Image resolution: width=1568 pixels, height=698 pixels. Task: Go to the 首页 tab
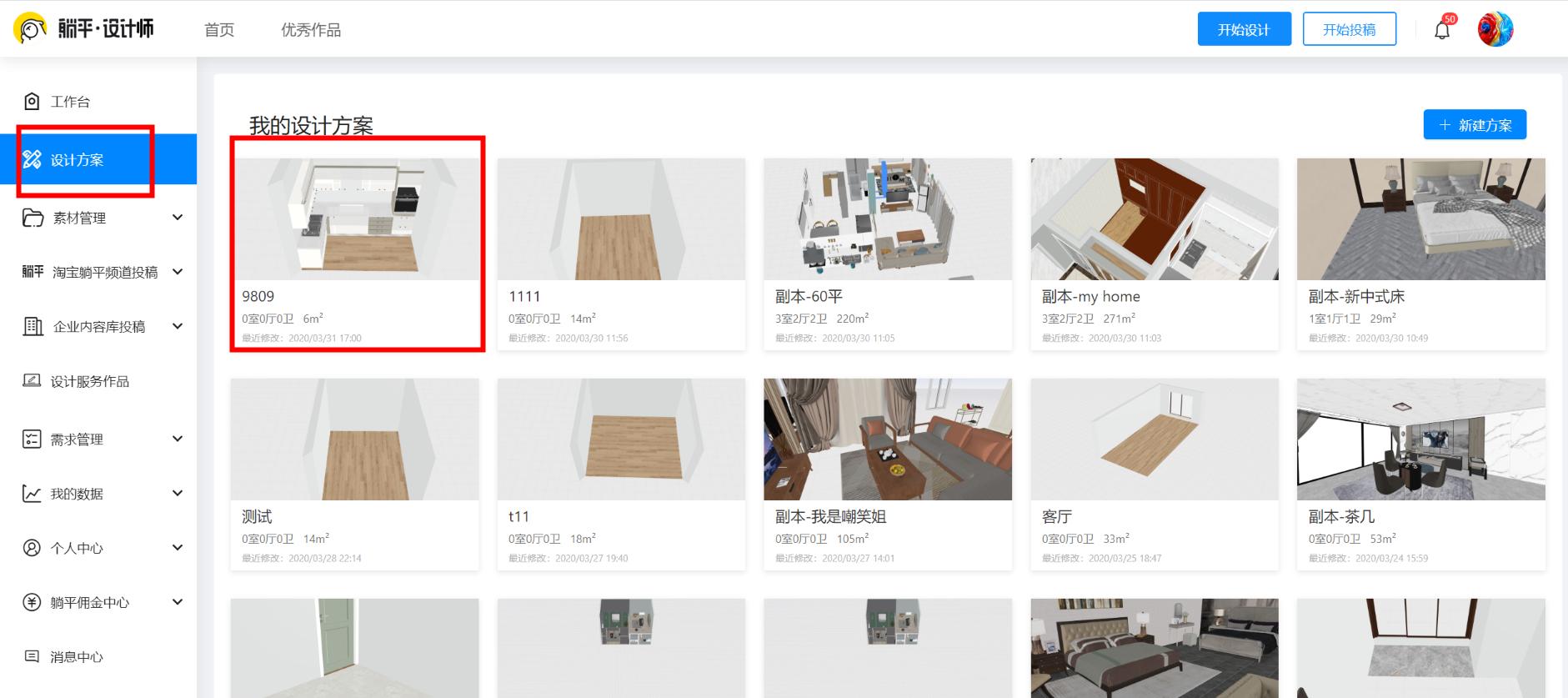click(219, 30)
